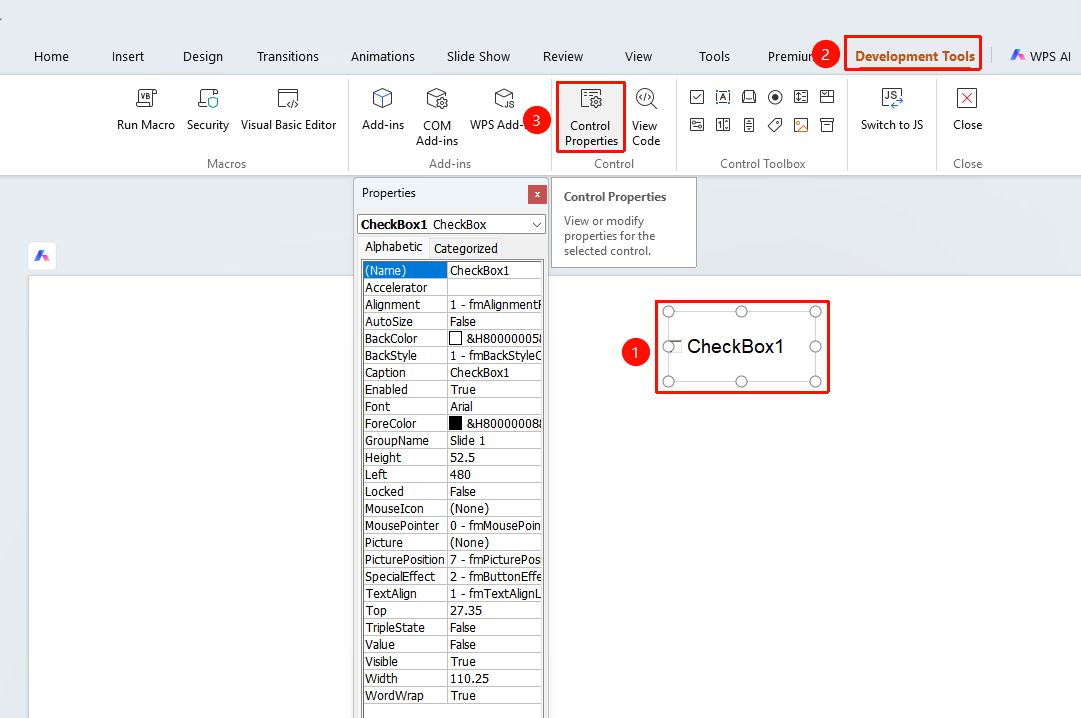Open the Development Tools ribbon tab
The width and height of the screenshot is (1081, 718).
915,57
